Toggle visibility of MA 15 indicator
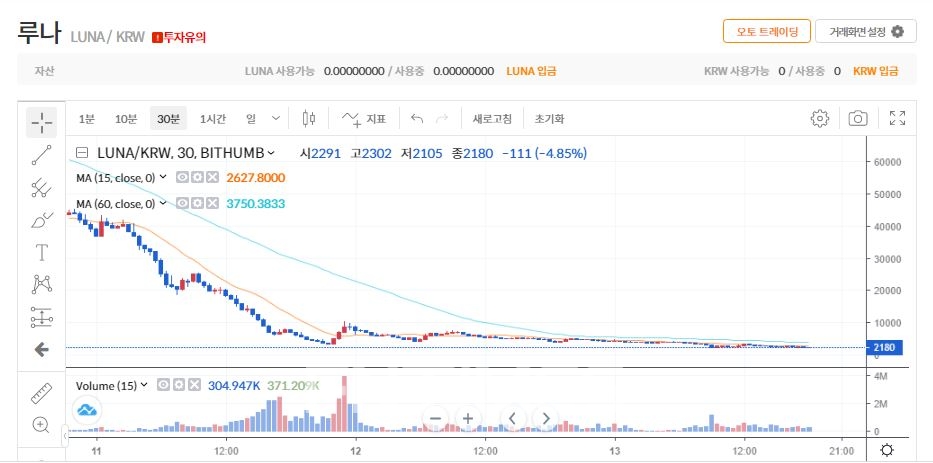 point(183,178)
